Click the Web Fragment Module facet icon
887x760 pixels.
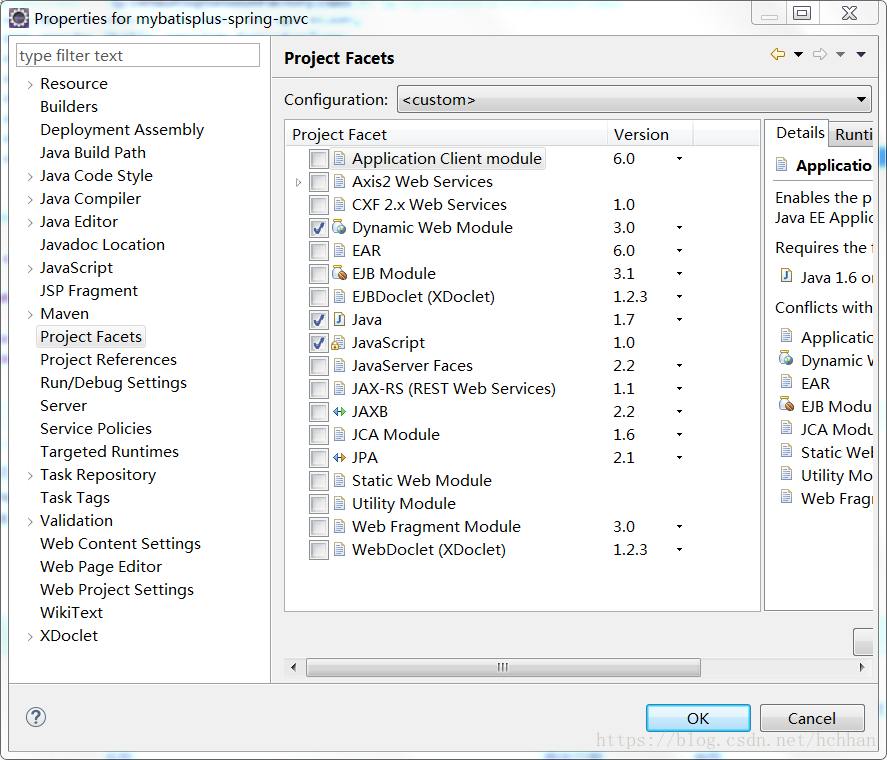tap(339, 526)
